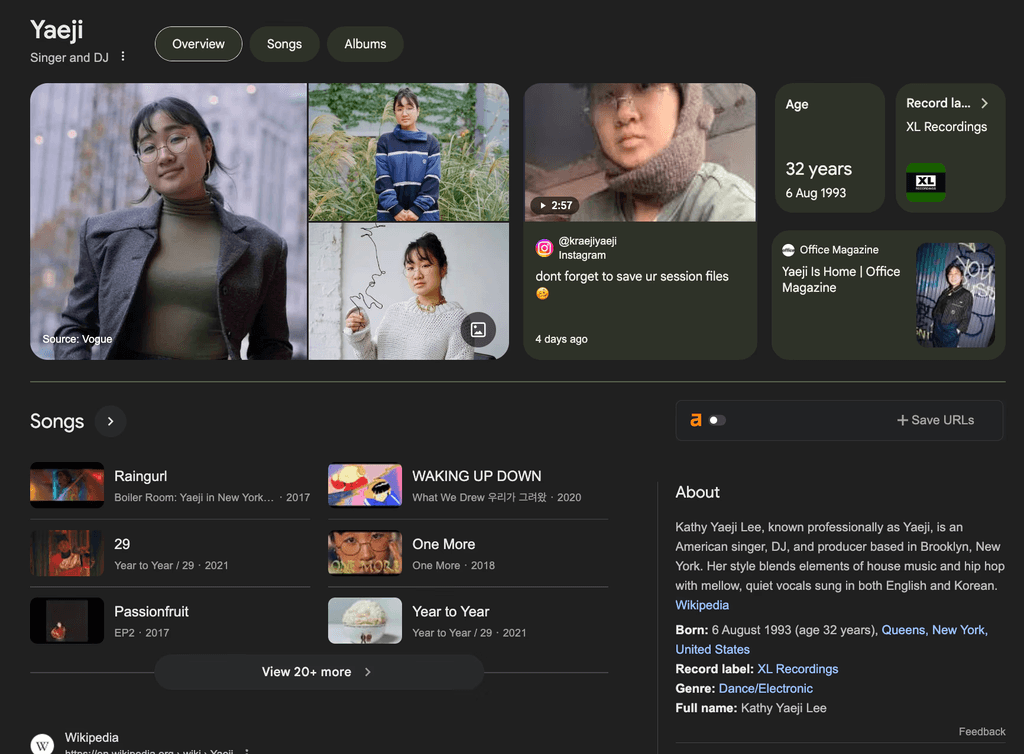Click Save URLs button
Image resolution: width=1024 pixels, height=754 pixels.
[x=935, y=420]
